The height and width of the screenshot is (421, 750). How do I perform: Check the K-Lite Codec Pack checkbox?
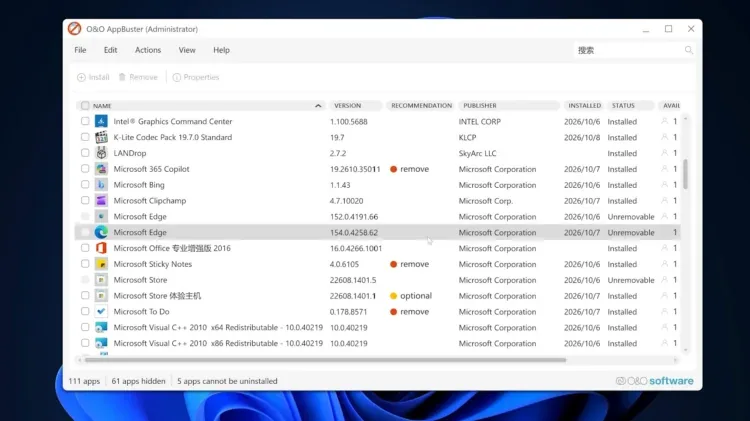pos(85,137)
